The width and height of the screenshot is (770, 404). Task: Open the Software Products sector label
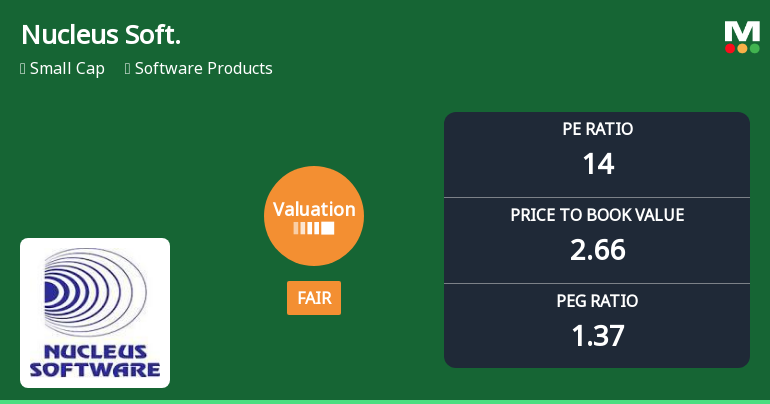tap(203, 69)
